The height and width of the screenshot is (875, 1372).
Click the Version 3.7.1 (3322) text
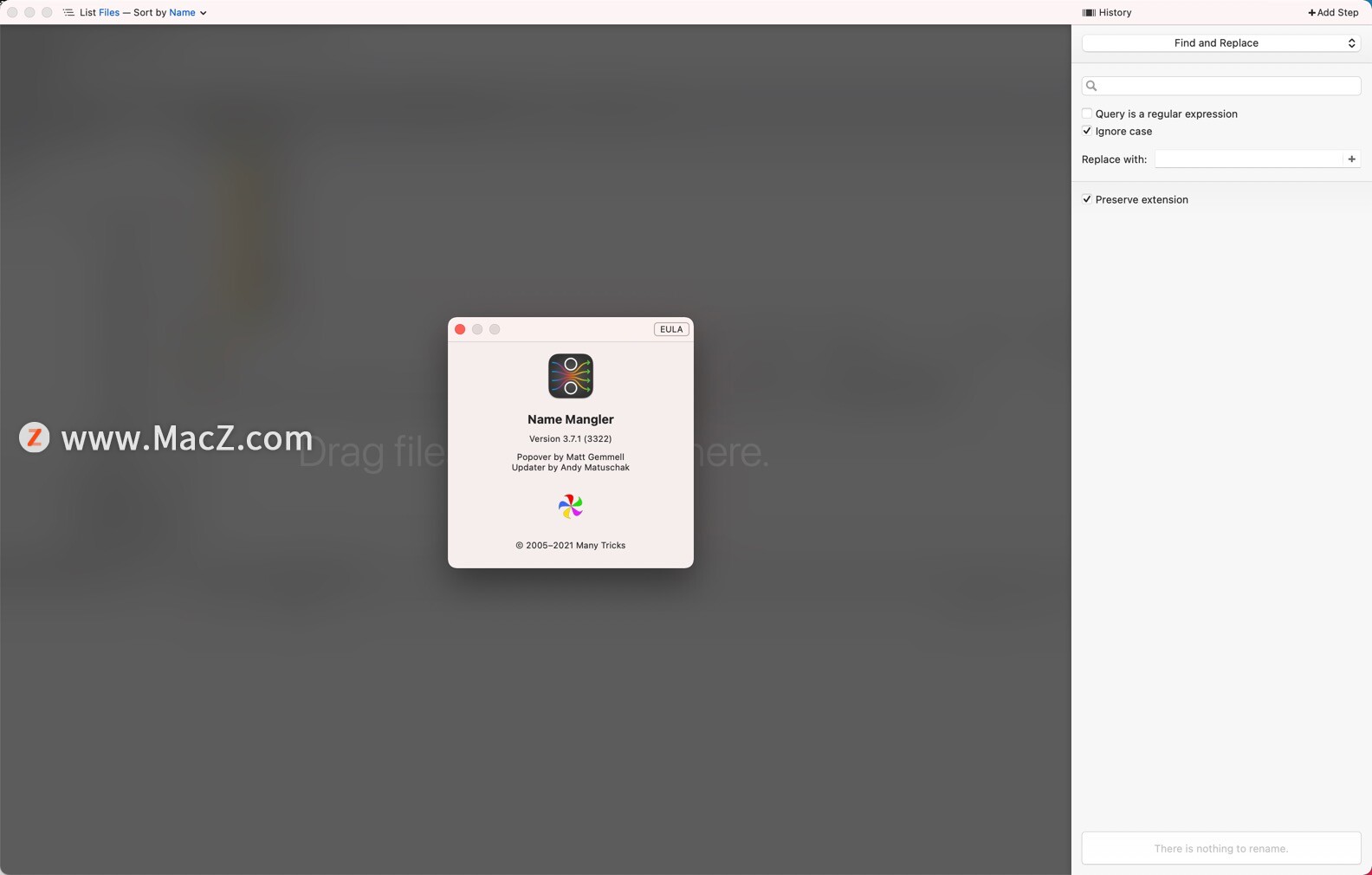pos(571,439)
